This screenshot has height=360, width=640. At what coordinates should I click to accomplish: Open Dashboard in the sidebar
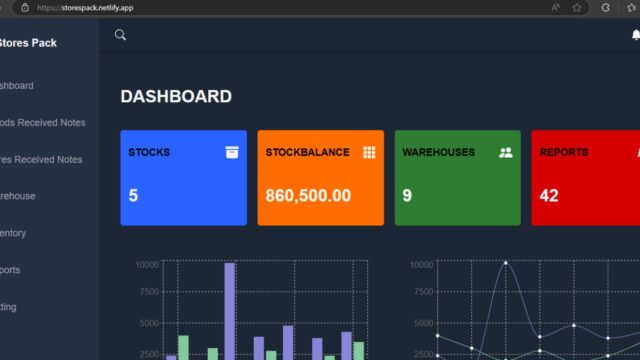click(x=17, y=86)
